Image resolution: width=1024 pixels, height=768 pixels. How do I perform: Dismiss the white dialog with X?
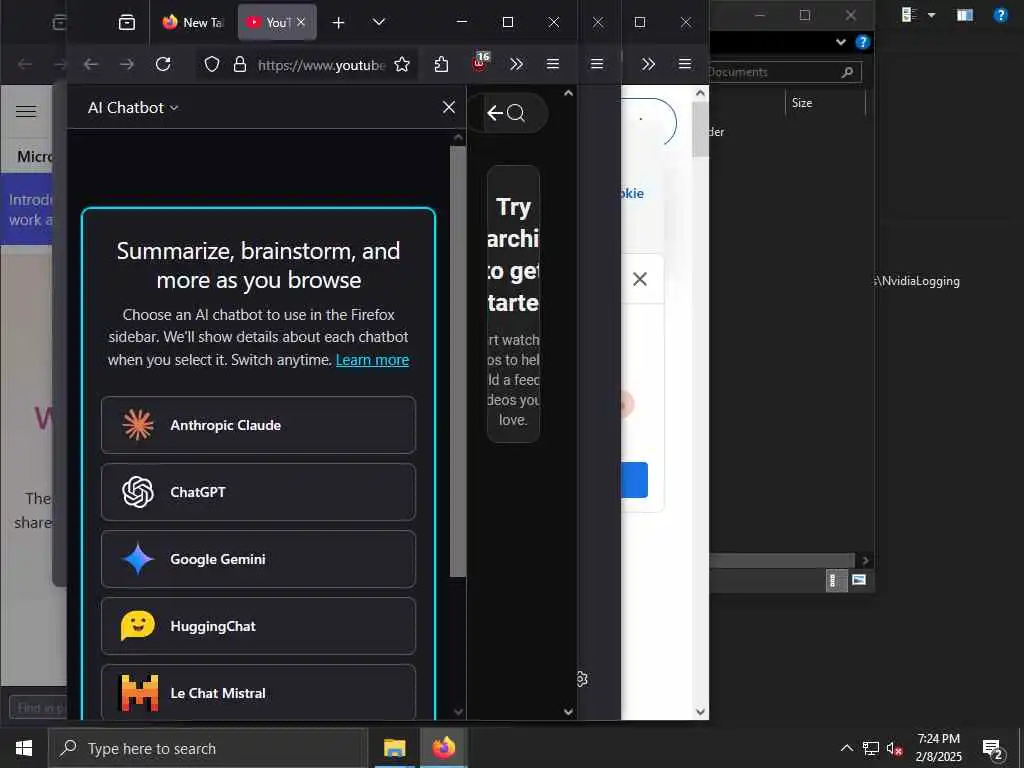[640, 280]
